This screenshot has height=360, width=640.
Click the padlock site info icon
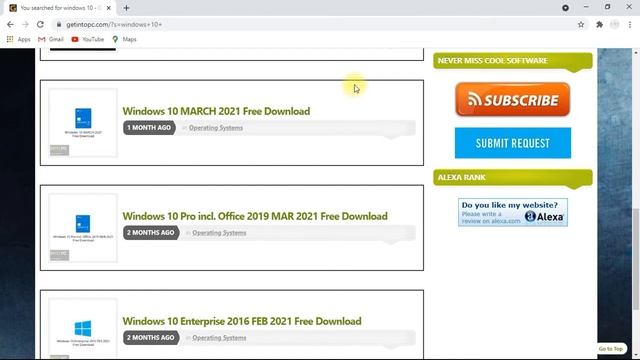59,24
